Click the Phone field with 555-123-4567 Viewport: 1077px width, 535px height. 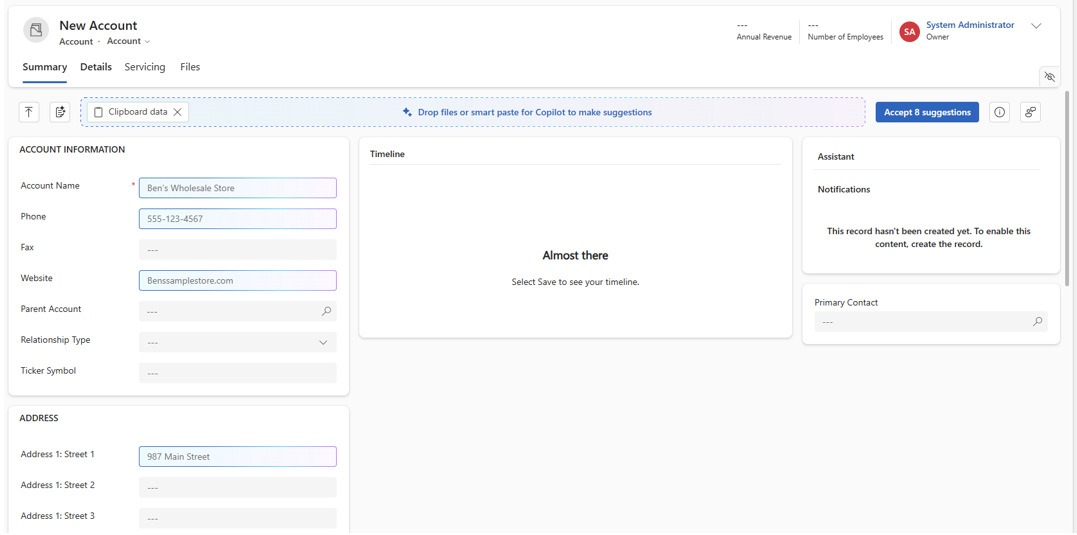(x=238, y=219)
